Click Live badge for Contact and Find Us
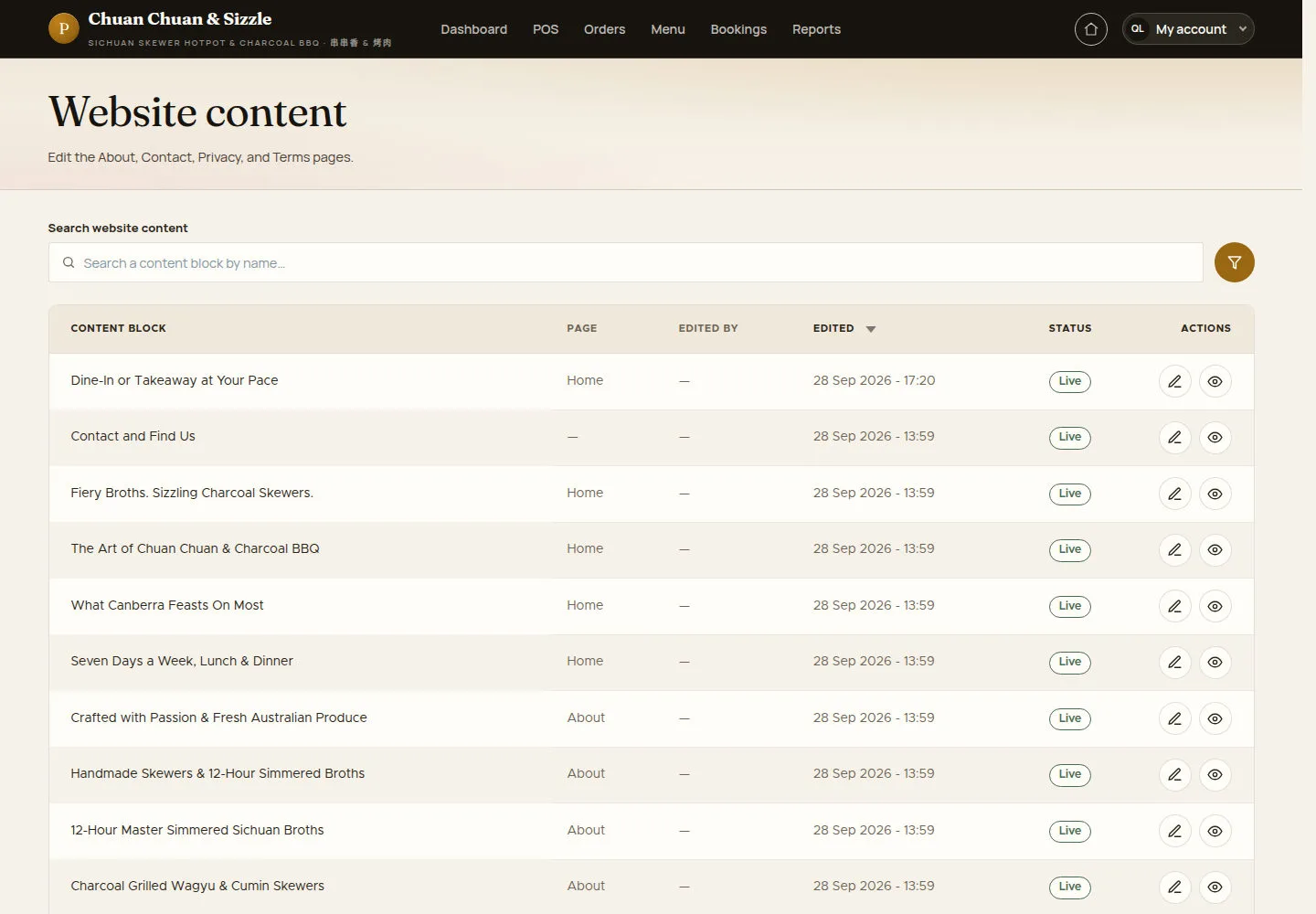1316x914 pixels. point(1069,437)
